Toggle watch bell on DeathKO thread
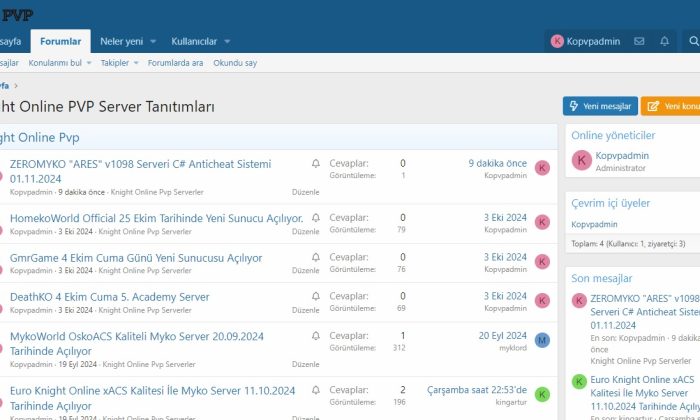 (x=316, y=296)
